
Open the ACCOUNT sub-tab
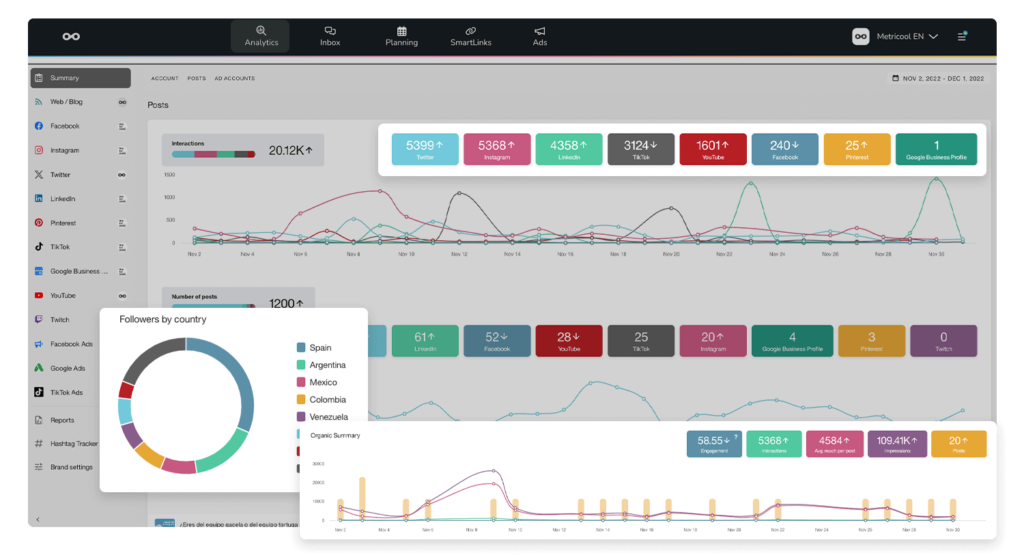coord(165,78)
